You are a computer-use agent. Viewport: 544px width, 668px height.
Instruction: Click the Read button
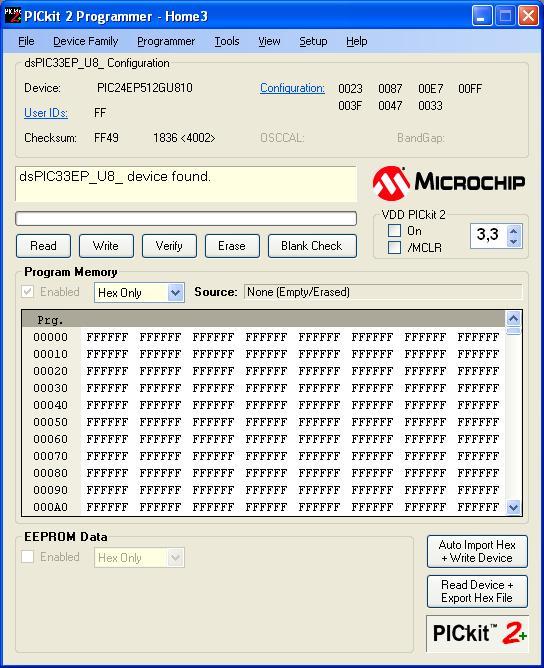pos(43,246)
